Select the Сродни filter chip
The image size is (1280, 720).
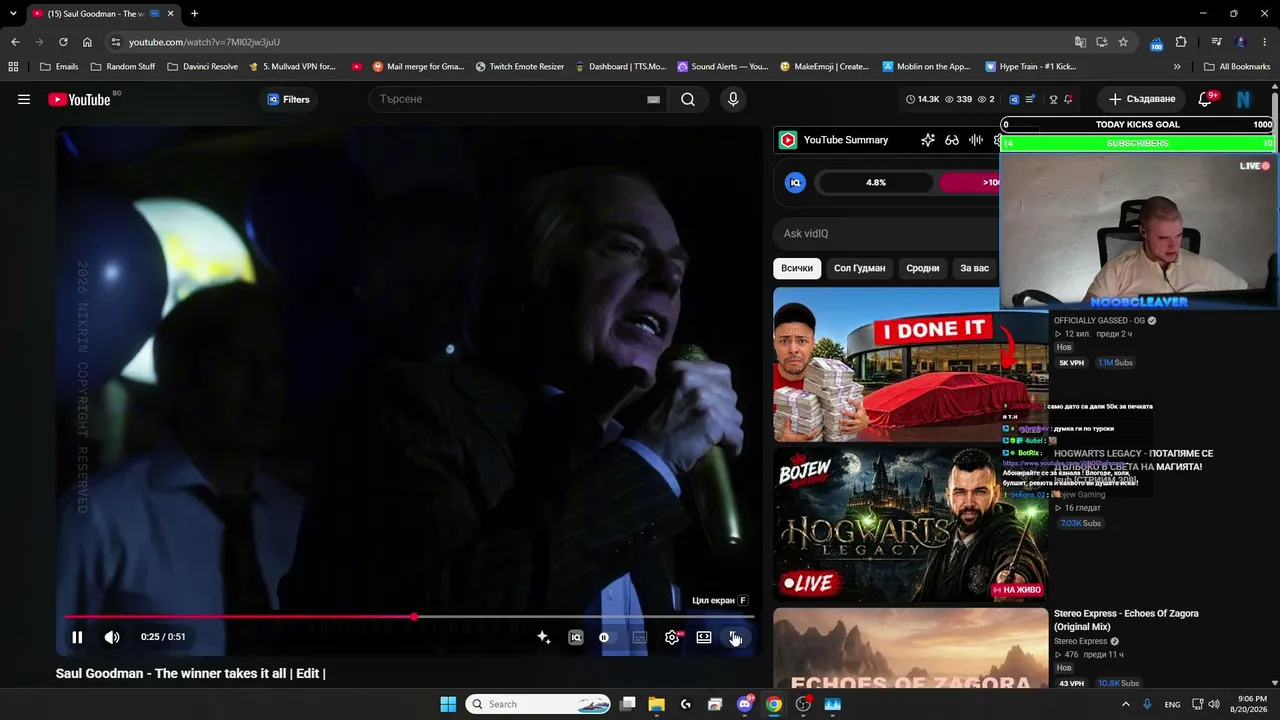pos(923,268)
